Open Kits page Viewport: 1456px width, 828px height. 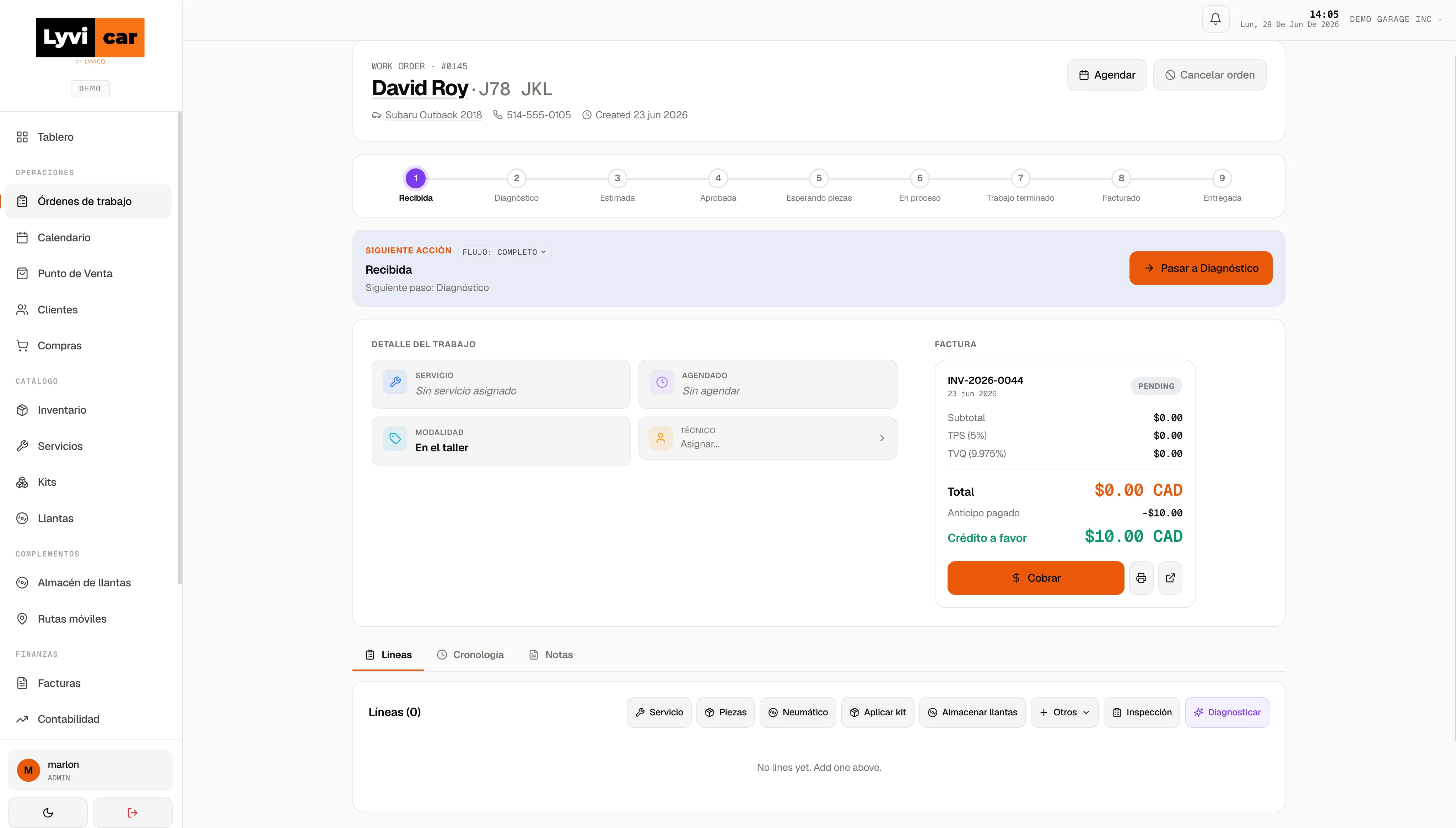tap(88, 482)
